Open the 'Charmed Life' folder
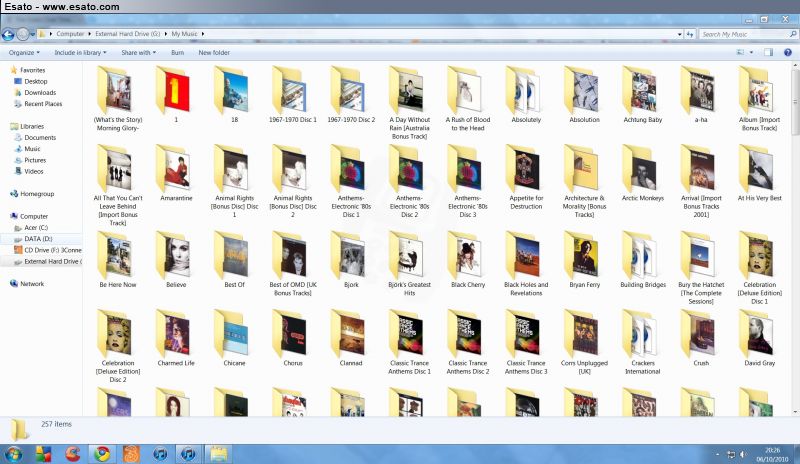Viewport: 800px width, 464px height. (x=176, y=339)
